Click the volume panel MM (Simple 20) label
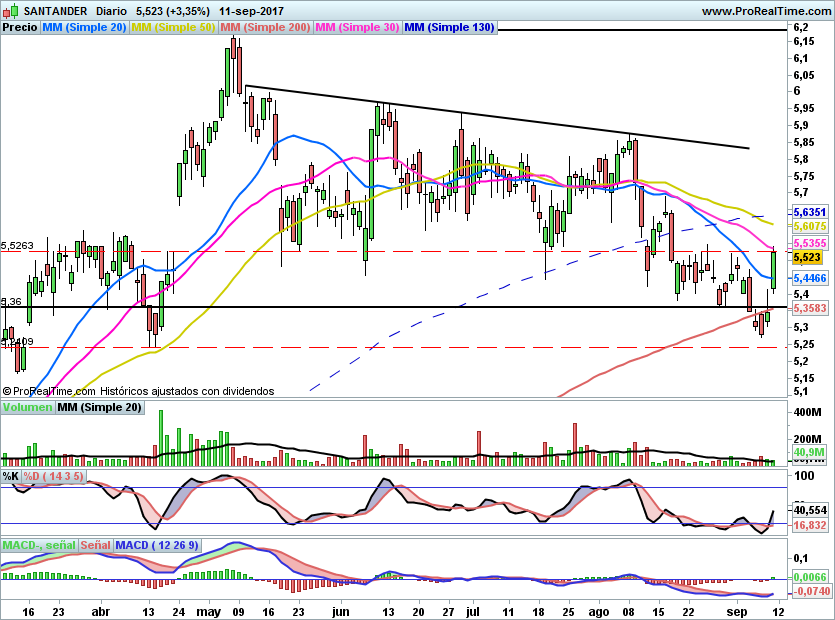The height and width of the screenshot is (620, 835). (x=99, y=407)
